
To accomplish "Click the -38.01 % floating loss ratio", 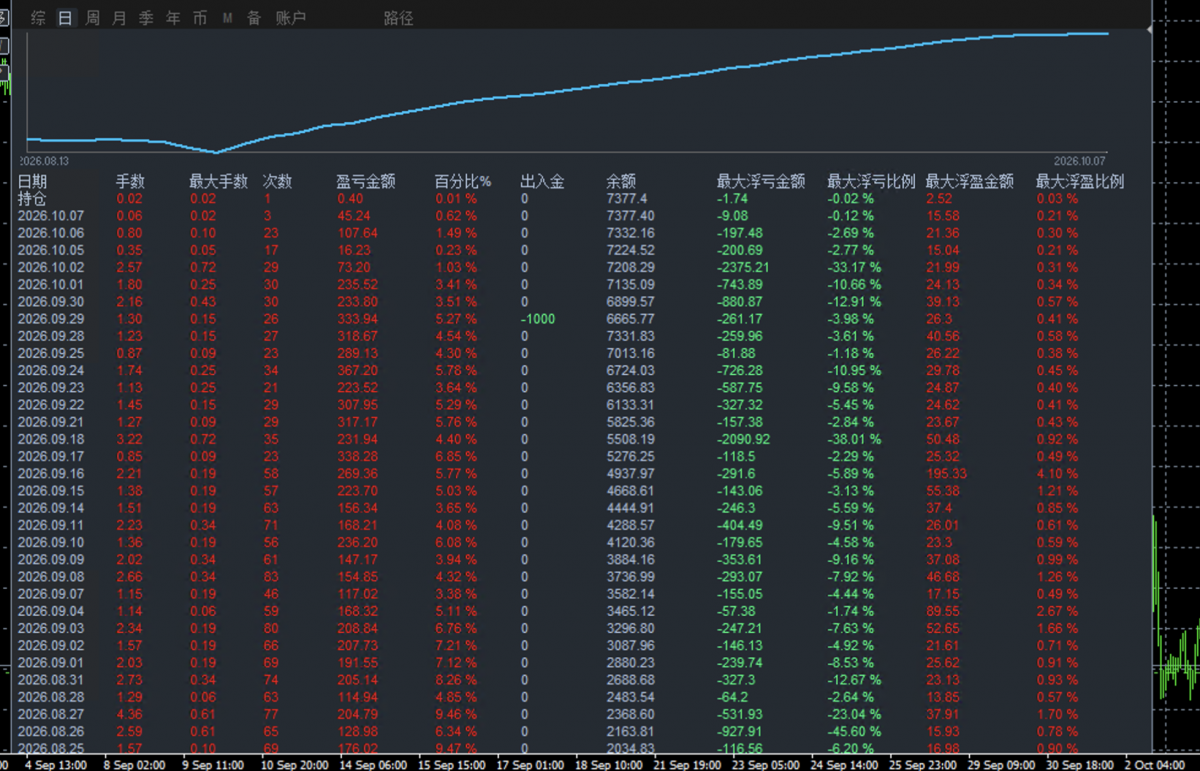I will coord(854,439).
